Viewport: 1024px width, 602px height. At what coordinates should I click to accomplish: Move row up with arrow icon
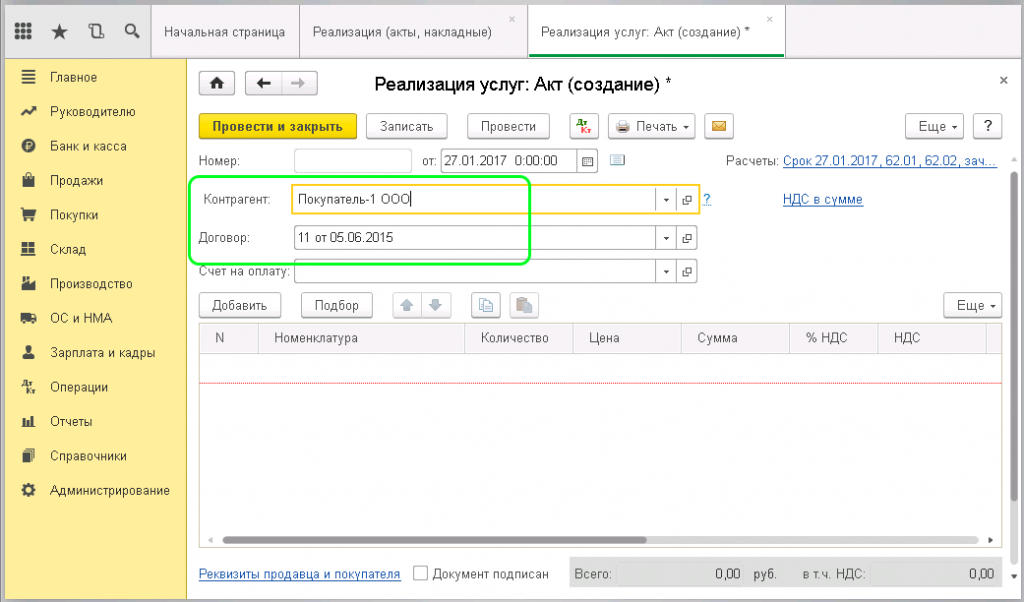tap(407, 305)
